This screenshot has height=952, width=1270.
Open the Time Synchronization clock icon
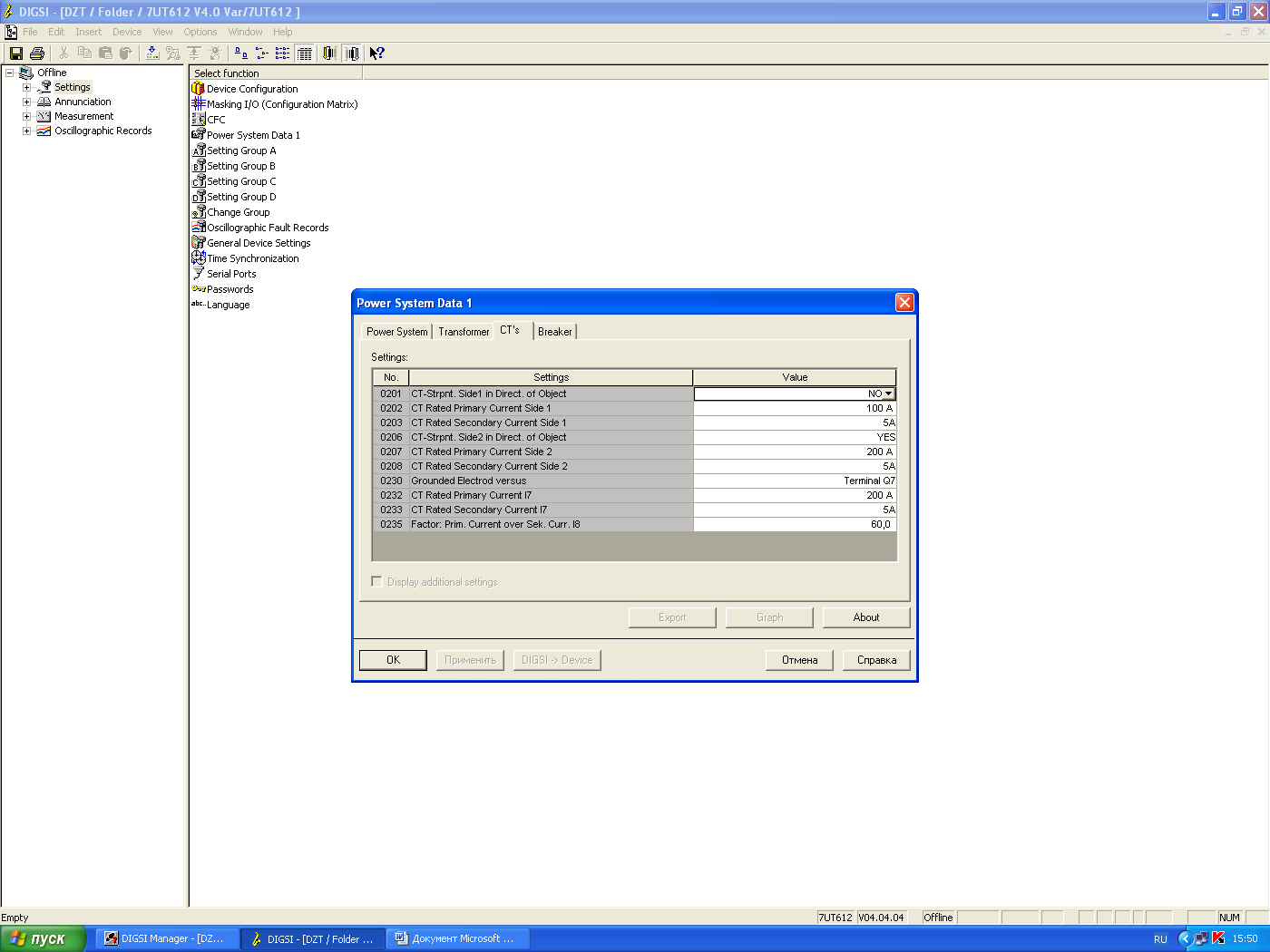(198, 258)
